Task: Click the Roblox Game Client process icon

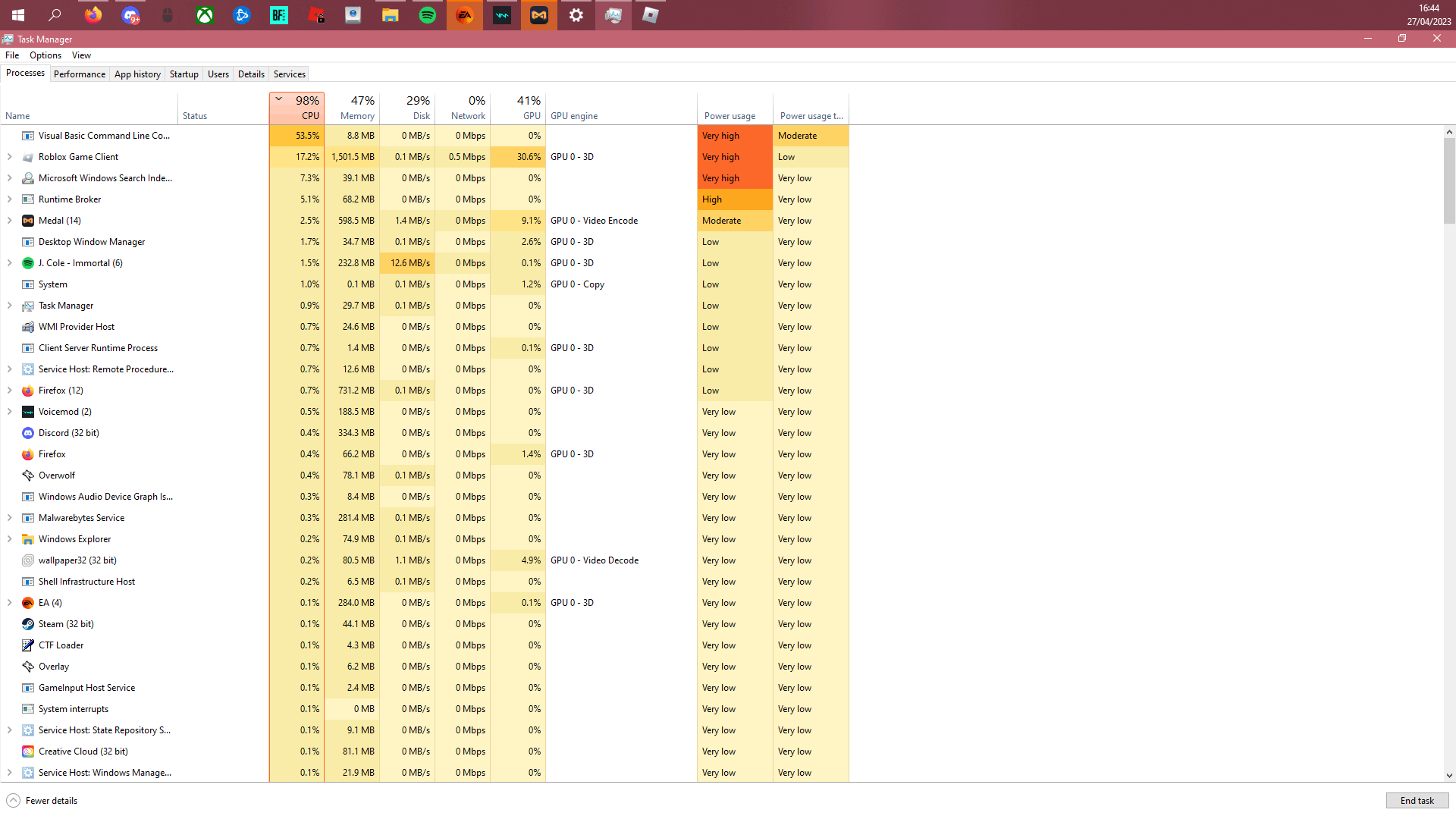Action: tap(28, 157)
